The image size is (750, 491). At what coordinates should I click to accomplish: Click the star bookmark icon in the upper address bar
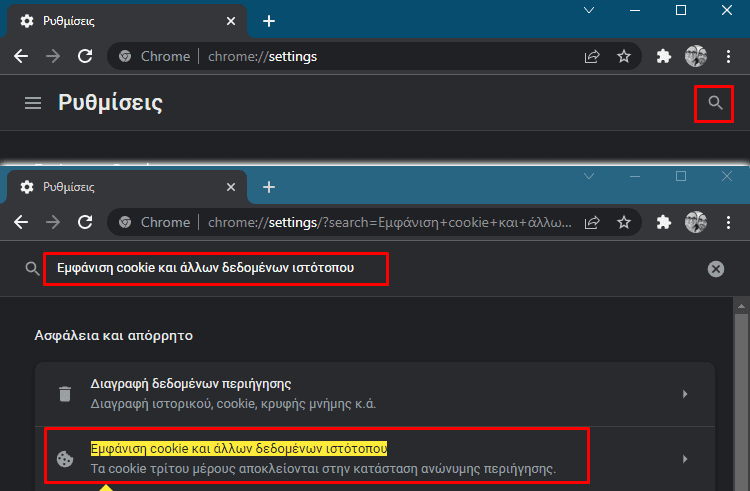[624, 56]
